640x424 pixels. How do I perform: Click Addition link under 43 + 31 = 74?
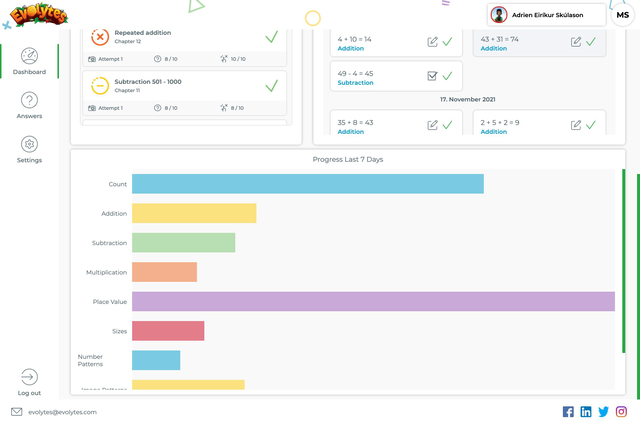click(x=493, y=48)
